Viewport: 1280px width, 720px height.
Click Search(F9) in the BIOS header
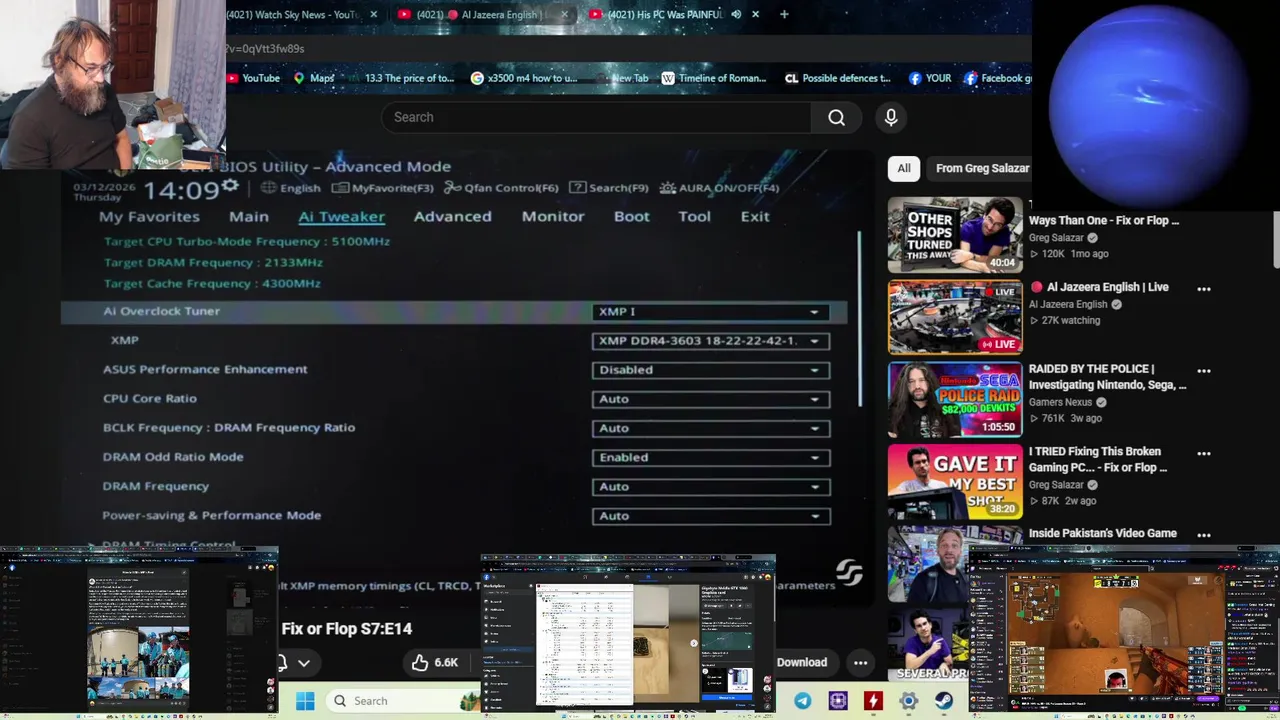pyautogui.click(x=609, y=188)
